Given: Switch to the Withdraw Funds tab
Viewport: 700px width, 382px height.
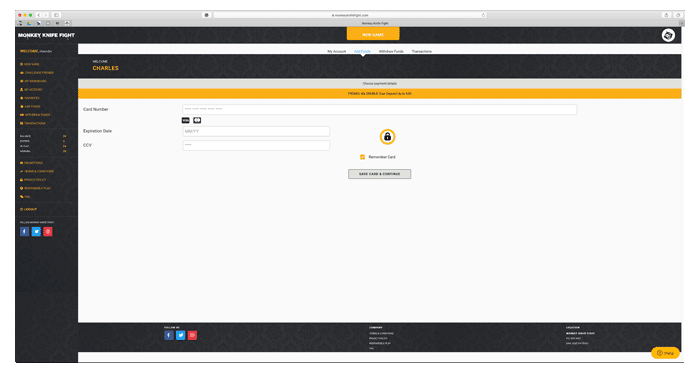Looking at the screenshot, I should [391, 51].
